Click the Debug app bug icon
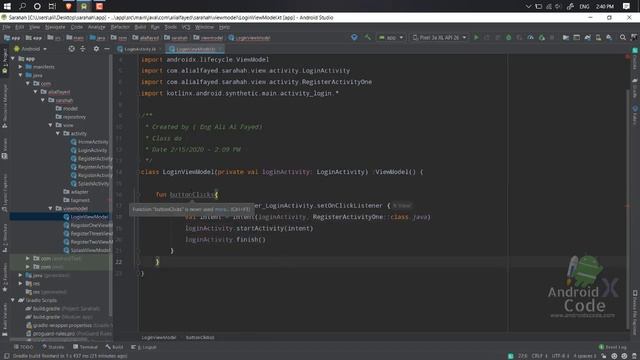Viewport: 640px width, 360px height. (509, 38)
